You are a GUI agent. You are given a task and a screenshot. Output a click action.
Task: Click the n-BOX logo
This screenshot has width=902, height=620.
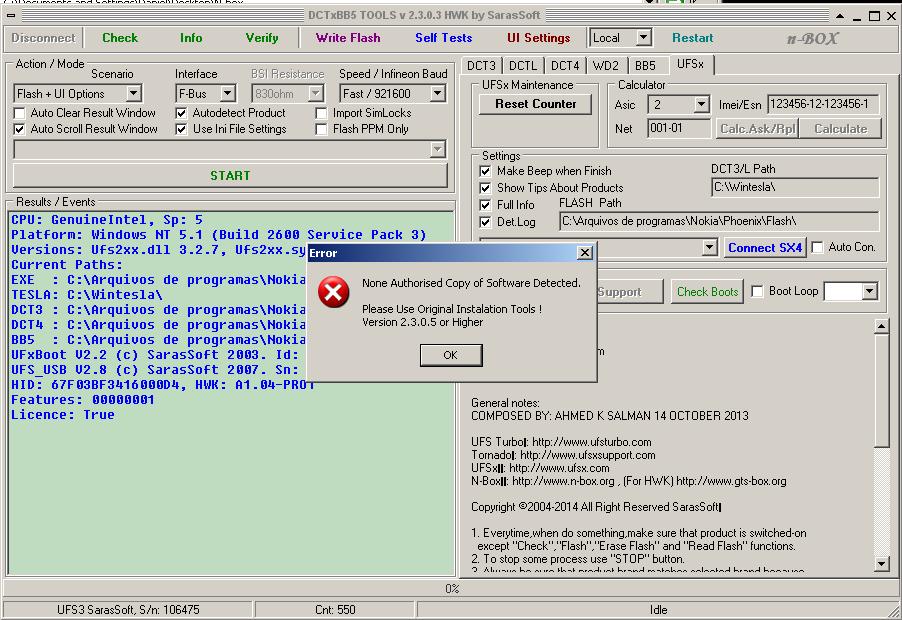(813, 39)
